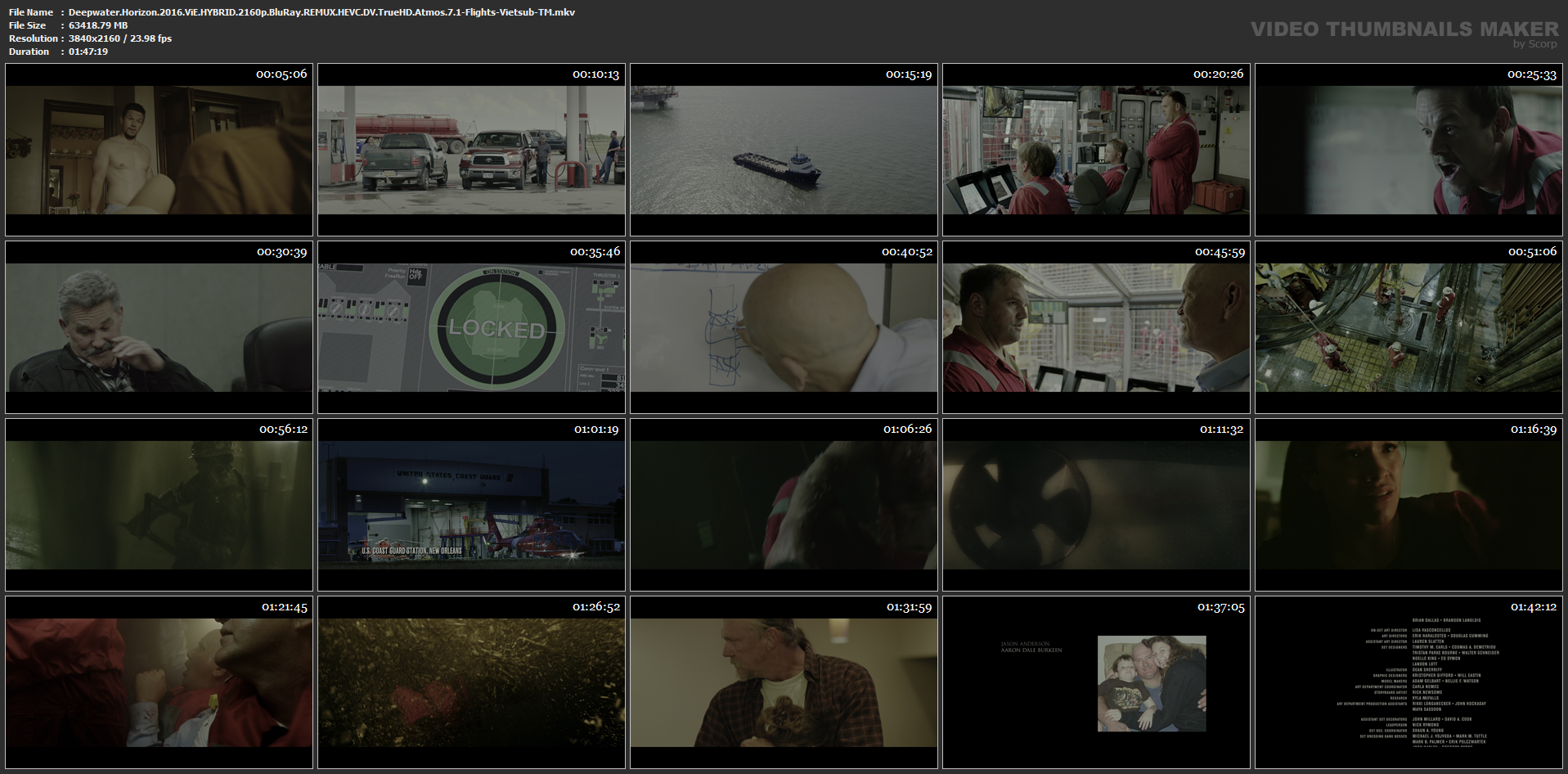Image resolution: width=1568 pixels, height=774 pixels.
Task: Select the gas station thumbnail at 00:10:13
Action: point(471,150)
